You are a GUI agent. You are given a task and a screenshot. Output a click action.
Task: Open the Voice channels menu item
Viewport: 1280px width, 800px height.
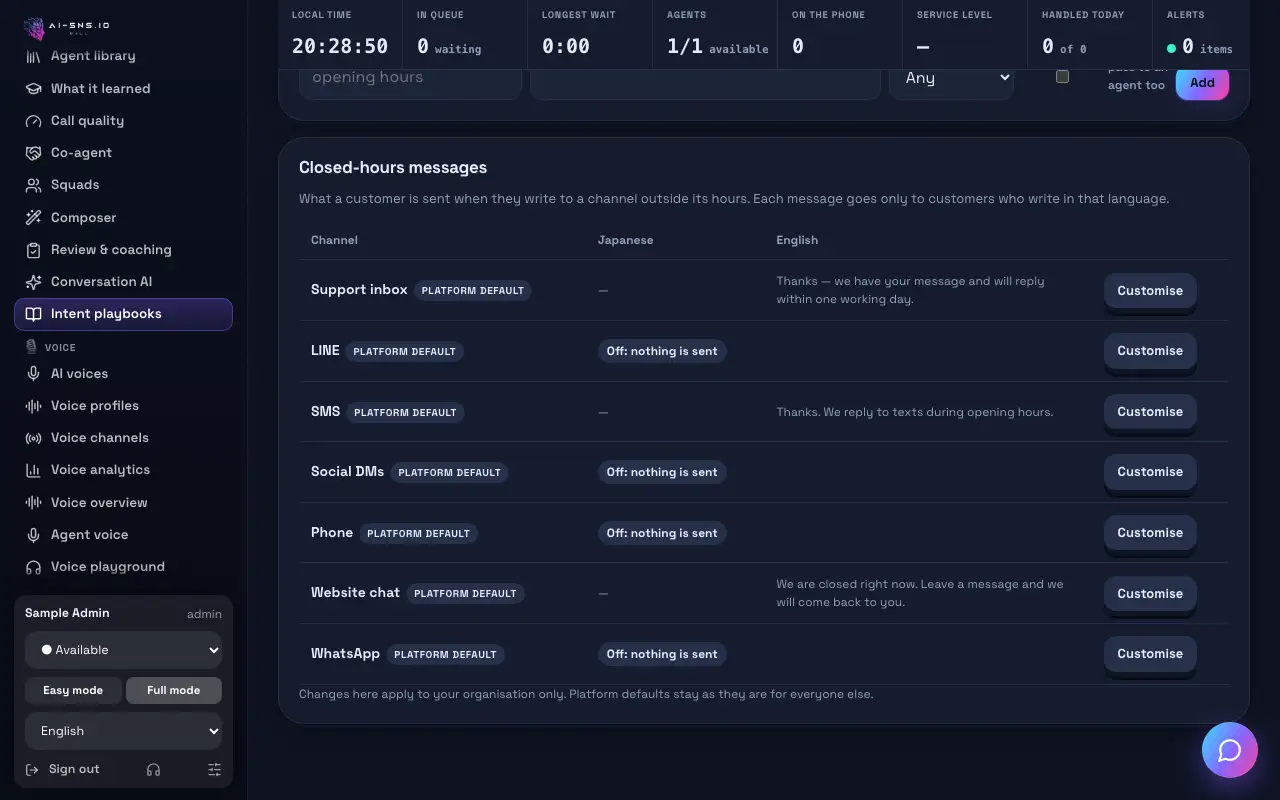[x=124, y=437]
